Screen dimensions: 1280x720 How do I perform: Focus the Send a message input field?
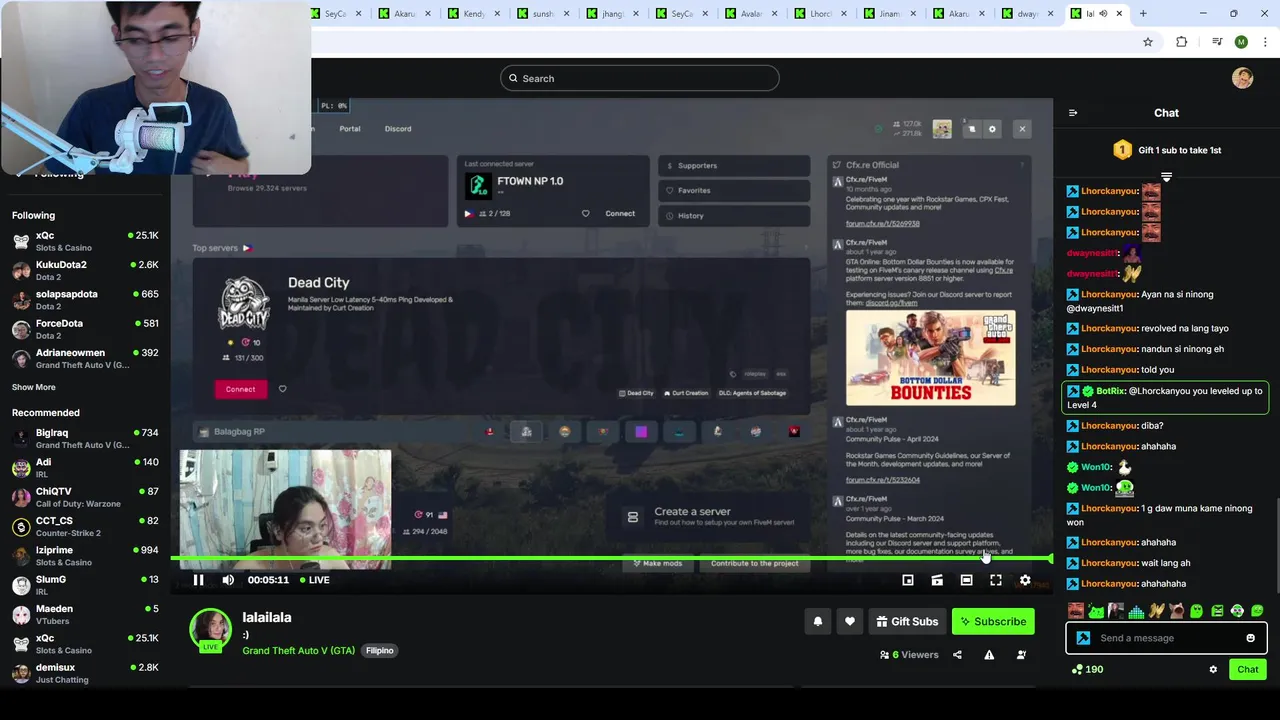point(1165,638)
